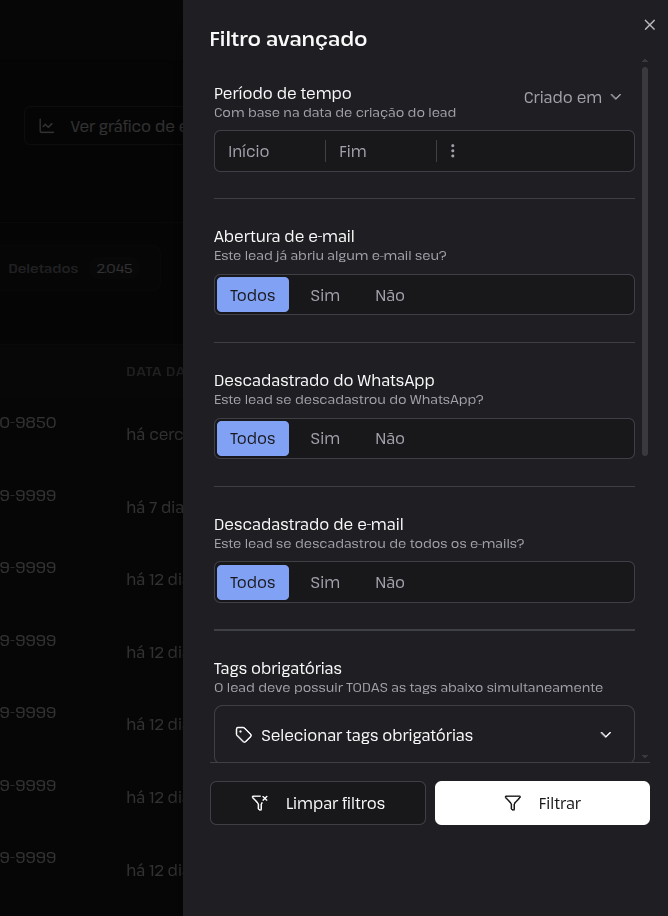Click the Fim date field

point(381,151)
